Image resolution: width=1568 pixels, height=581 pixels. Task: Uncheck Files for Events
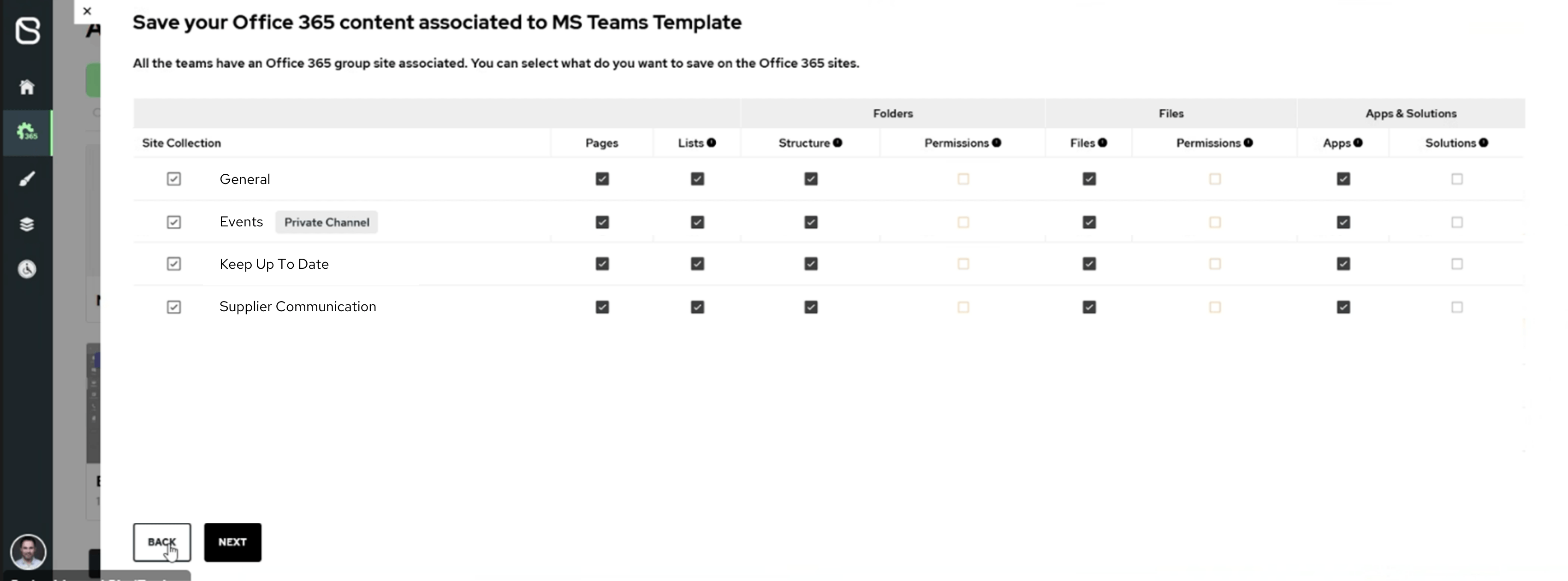(x=1090, y=222)
